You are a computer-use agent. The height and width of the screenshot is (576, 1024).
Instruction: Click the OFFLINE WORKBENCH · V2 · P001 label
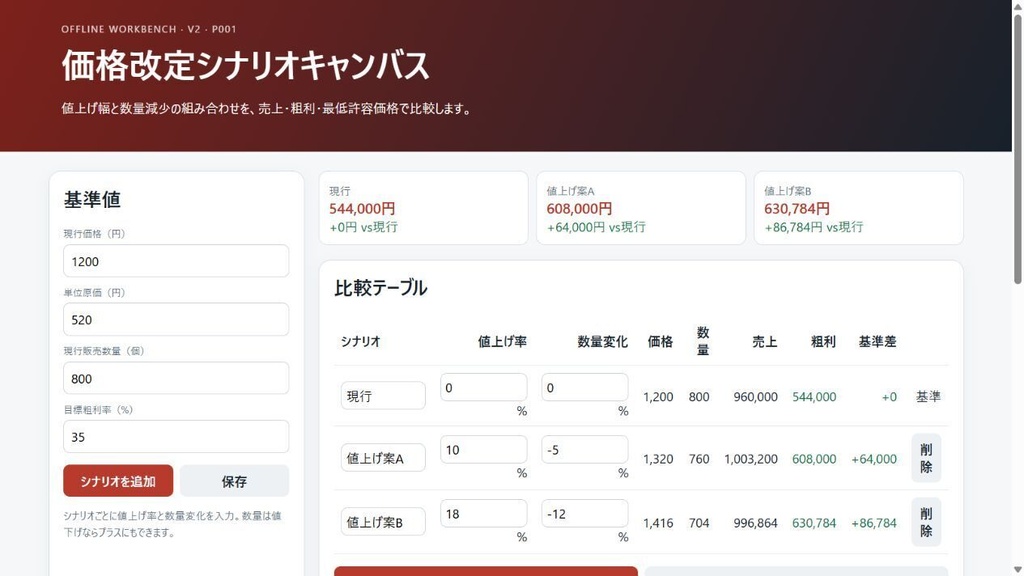click(149, 29)
